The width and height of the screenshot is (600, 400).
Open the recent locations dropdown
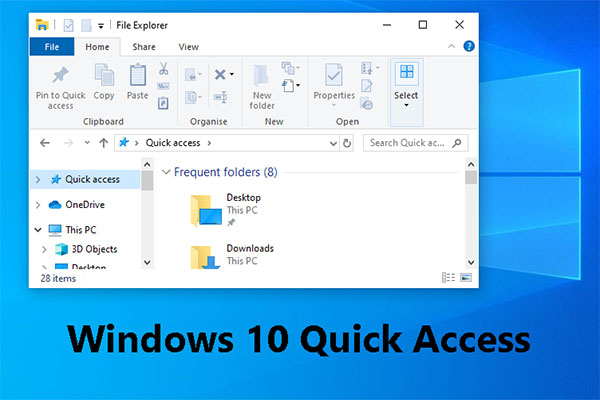pyautogui.click(x=87, y=143)
